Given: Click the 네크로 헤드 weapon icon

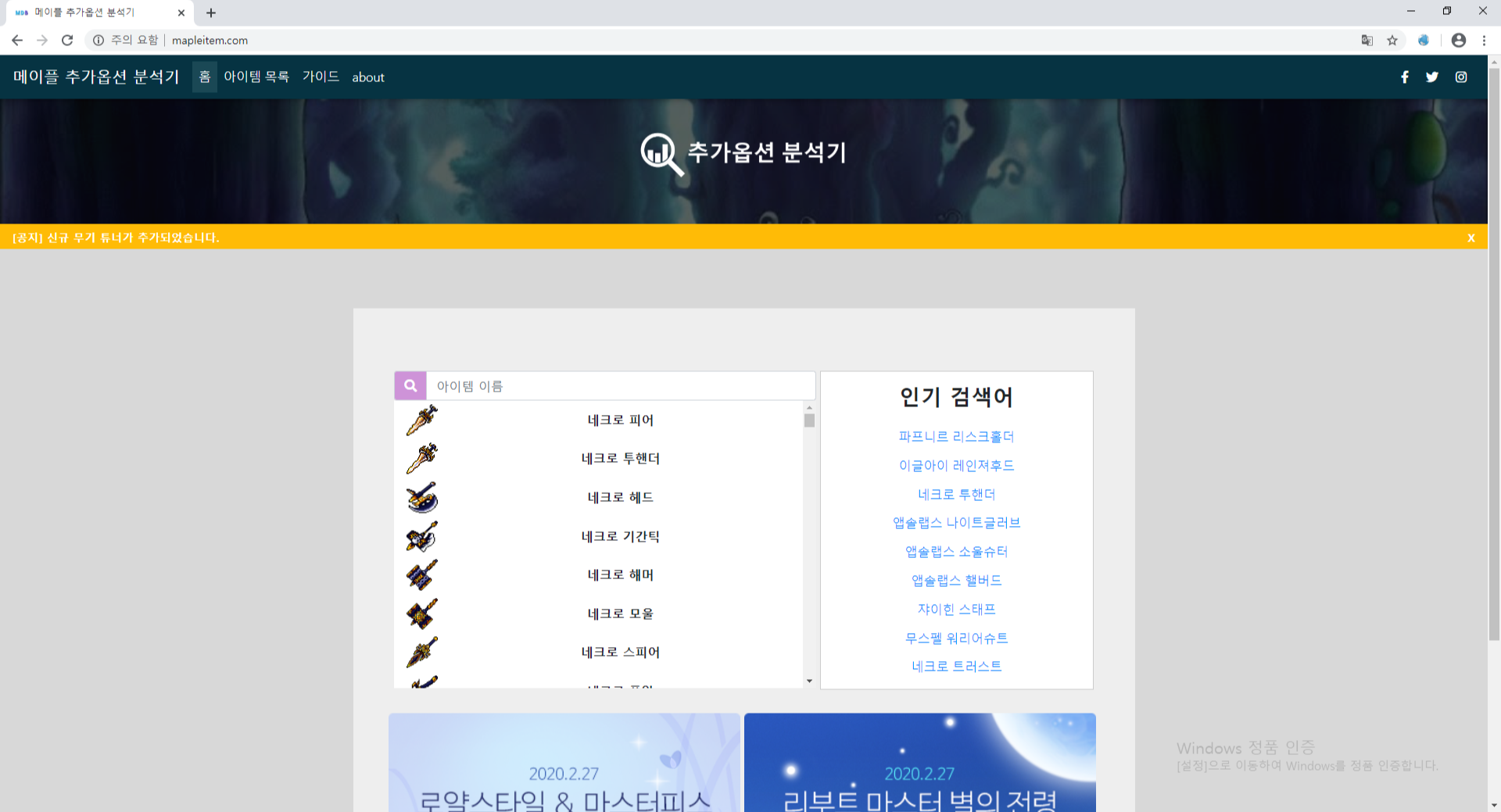Looking at the screenshot, I should [x=421, y=498].
